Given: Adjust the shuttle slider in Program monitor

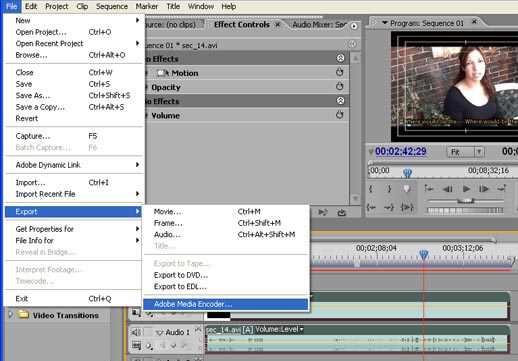Looking at the screenshot, I should 466,201.
